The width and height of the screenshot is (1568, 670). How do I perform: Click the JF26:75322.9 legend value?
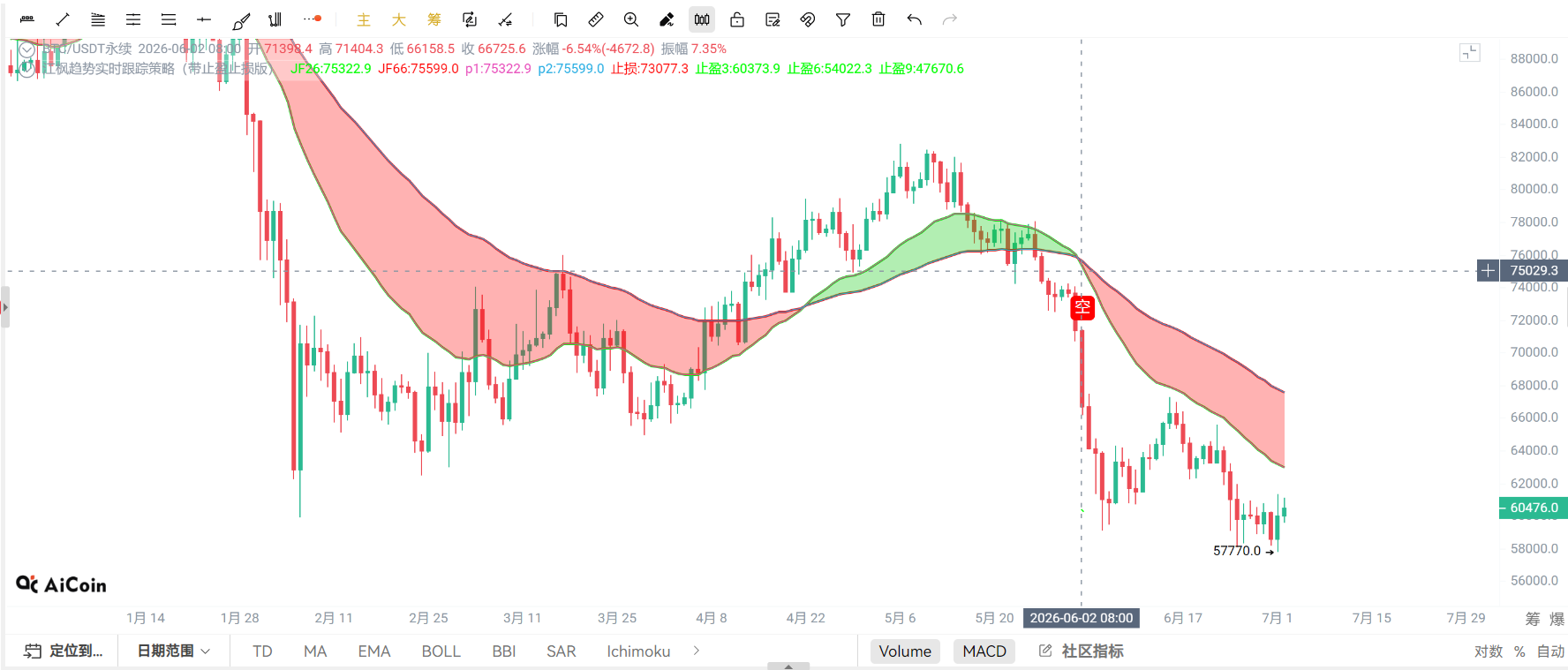[331, 69]
